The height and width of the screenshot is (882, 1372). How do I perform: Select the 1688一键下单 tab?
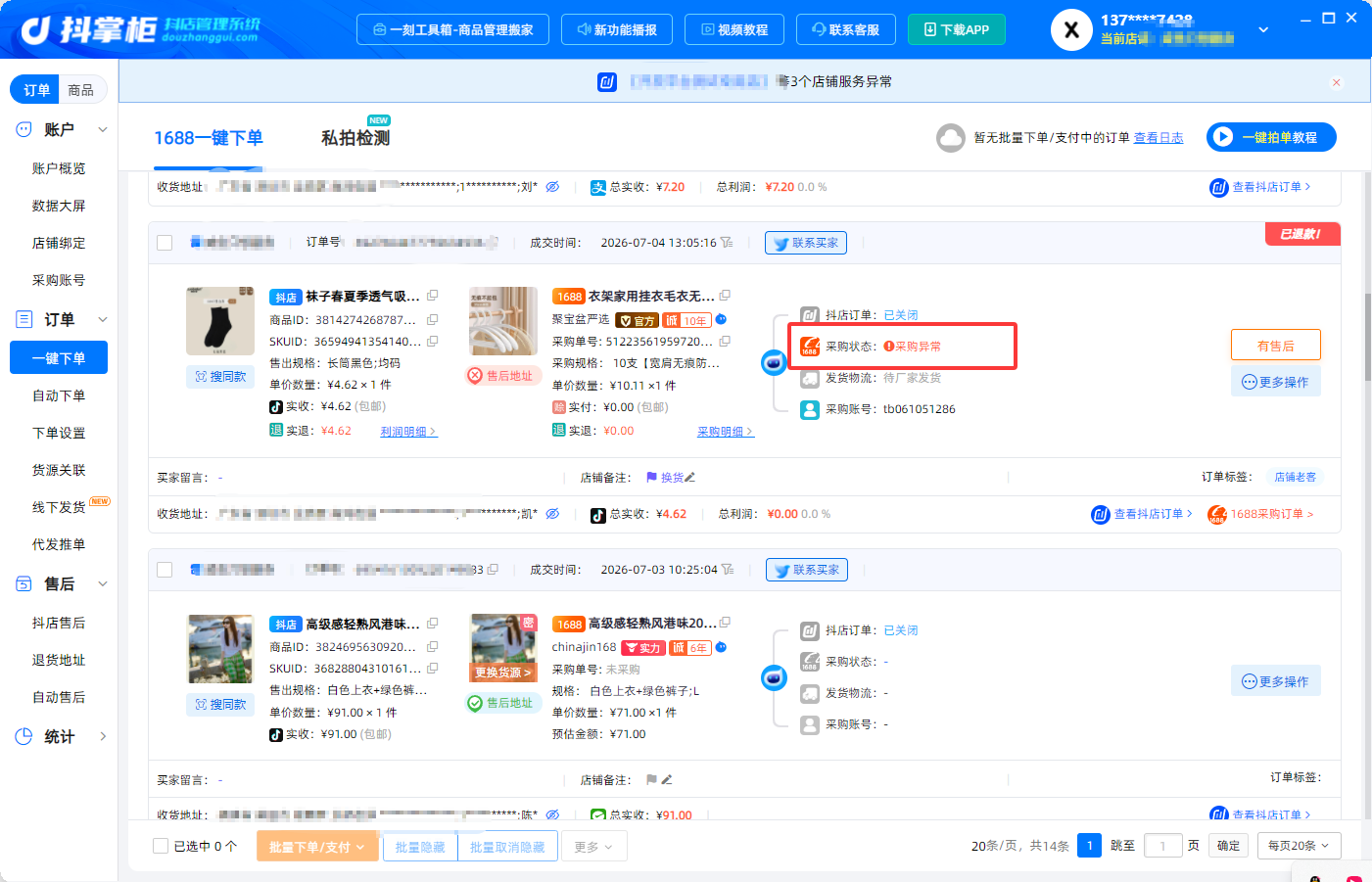(x=209, y=138)
